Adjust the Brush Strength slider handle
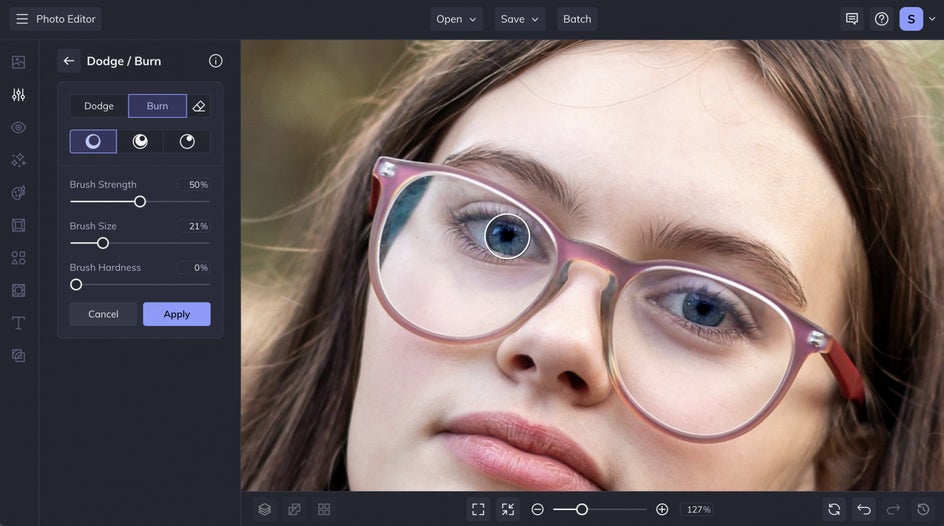 pos(140,202)
